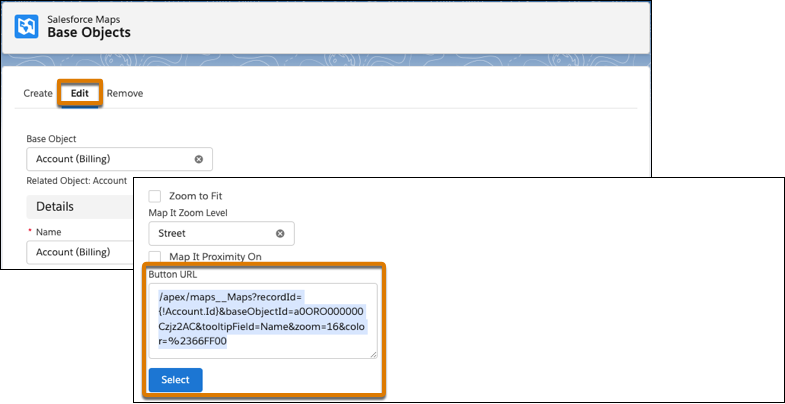
Task: Click the Map It Zoom Level label
Action: pyautogui.click(x=188, y=213)
